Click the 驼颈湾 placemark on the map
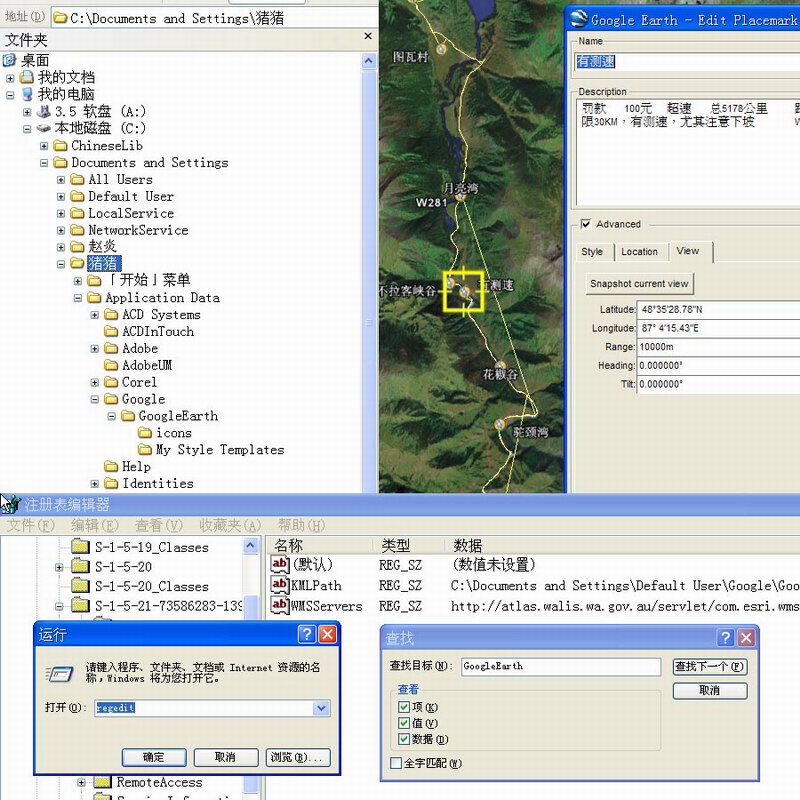This screenshot has width=800, height=800. click(x=499, y=424)
